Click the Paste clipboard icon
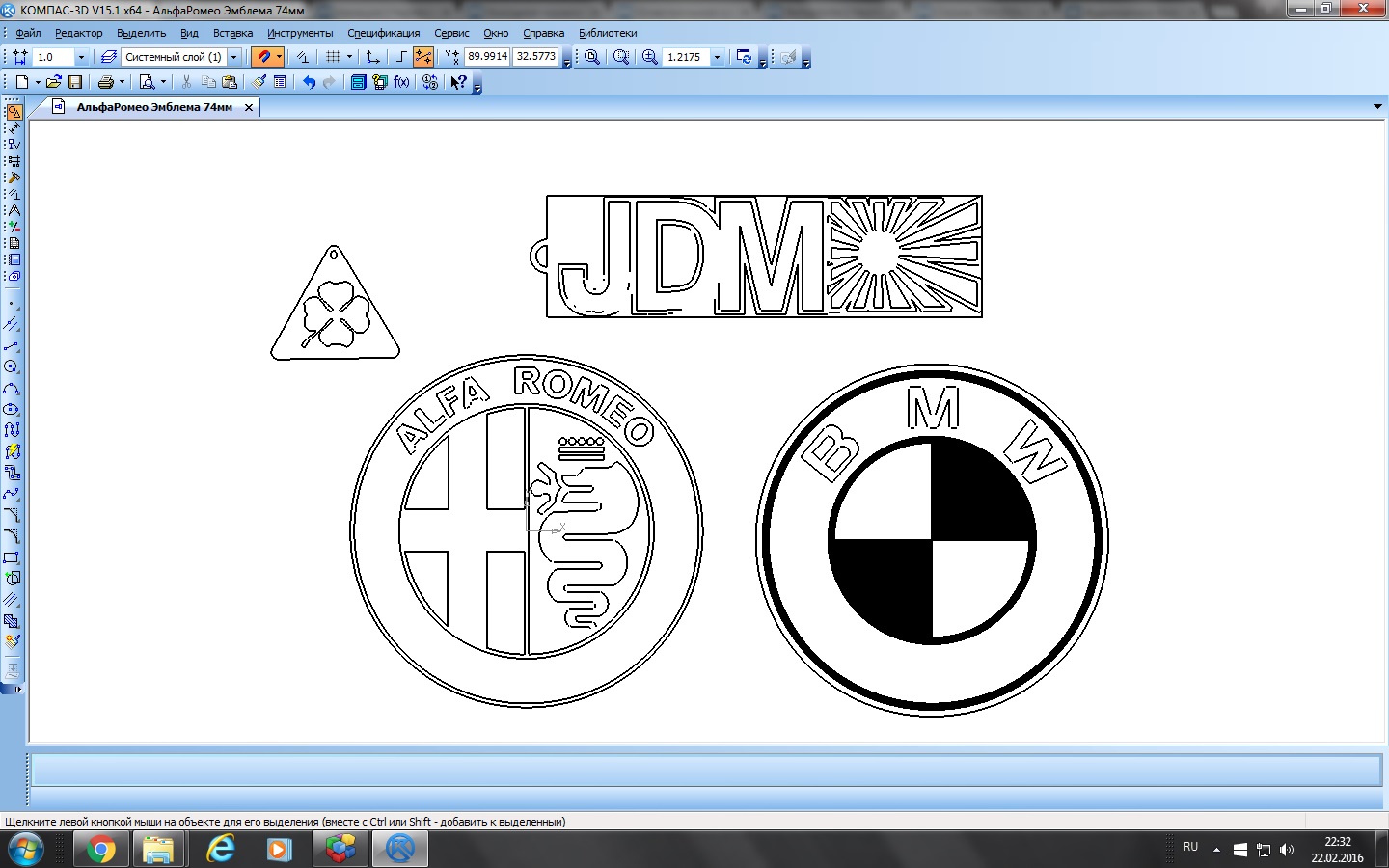The image size is (1389, 868). (x=230, y=82)
